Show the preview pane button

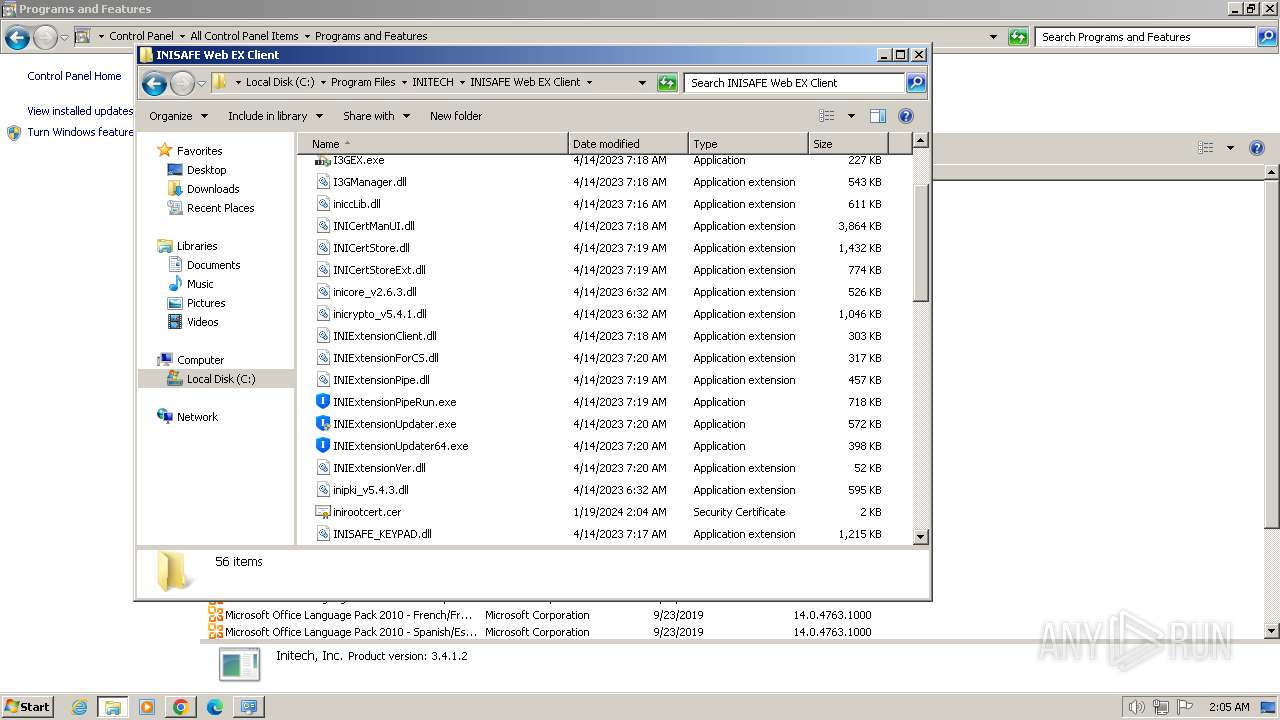[878, 116]
